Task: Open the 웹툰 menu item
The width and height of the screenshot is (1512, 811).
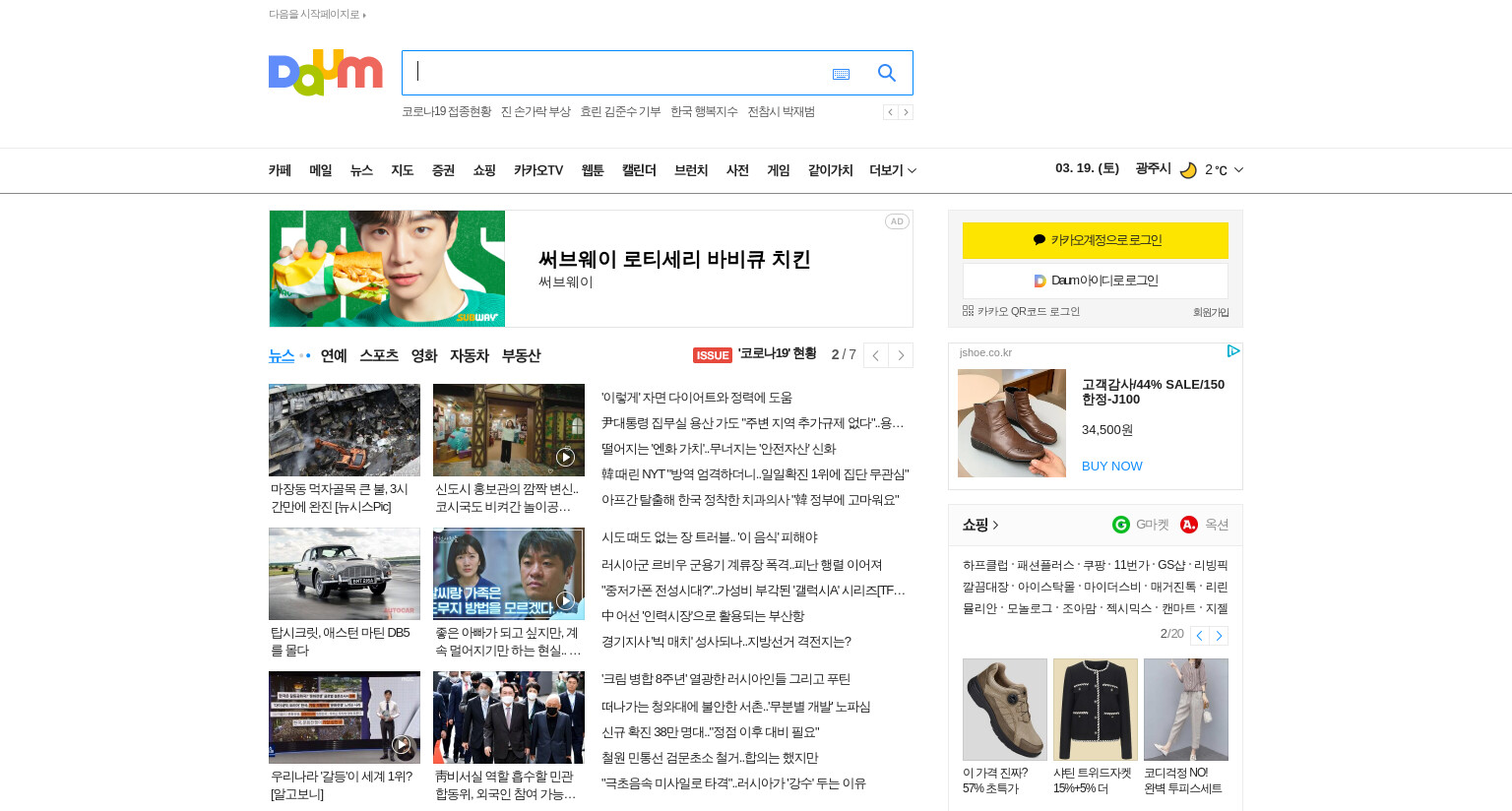Action: (593, 170)
